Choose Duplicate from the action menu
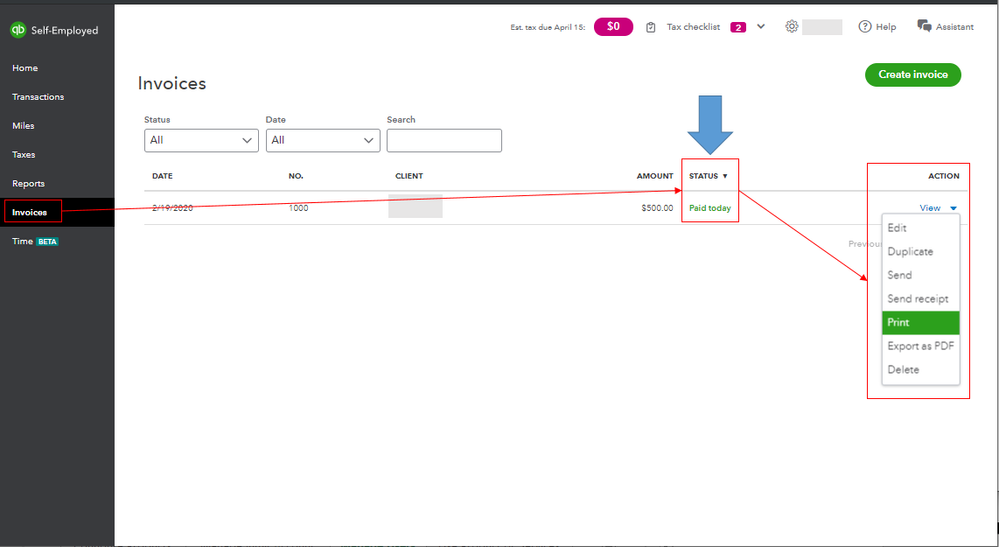The width and height of the screenshot is (999, 547). (x=921, y=252)
